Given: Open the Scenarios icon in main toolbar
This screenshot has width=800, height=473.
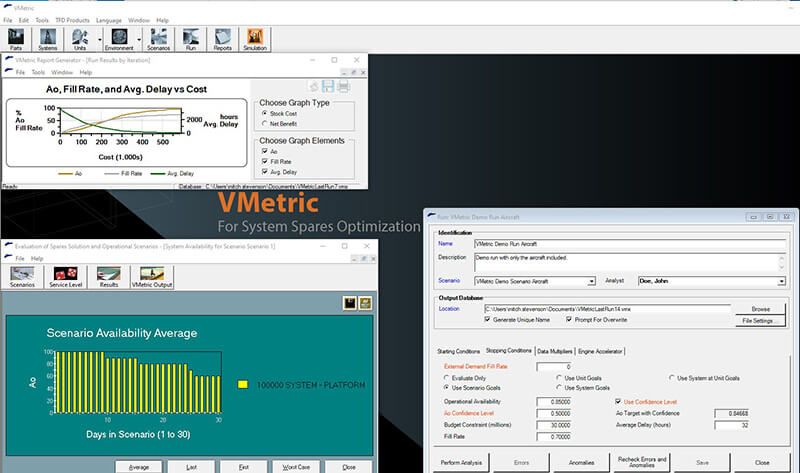Looking at the screenshot, I should (x=158, y=39).
